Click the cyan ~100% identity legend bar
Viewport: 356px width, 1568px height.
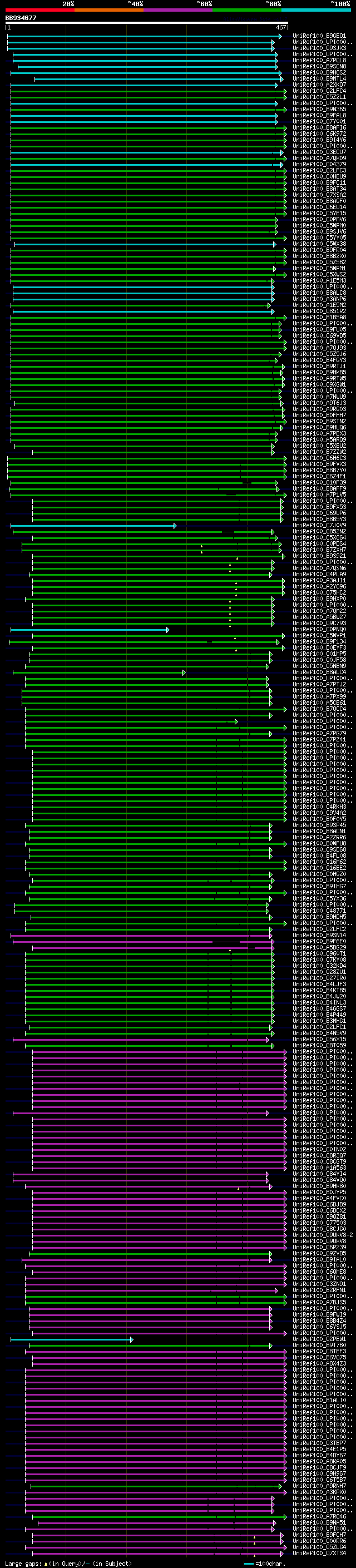316,10
